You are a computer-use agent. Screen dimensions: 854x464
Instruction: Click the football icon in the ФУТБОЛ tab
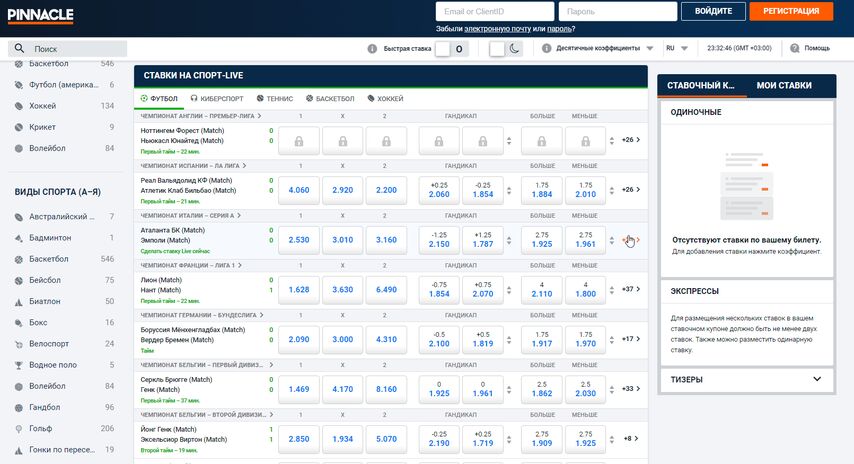[x=144, y=99]
